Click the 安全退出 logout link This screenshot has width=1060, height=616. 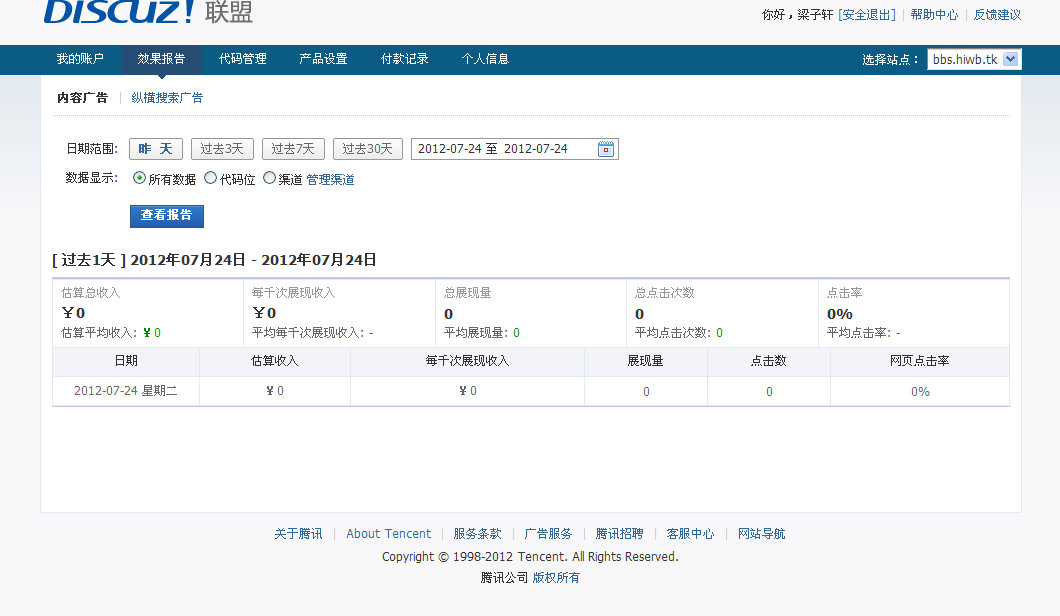(x=866, y=15)
